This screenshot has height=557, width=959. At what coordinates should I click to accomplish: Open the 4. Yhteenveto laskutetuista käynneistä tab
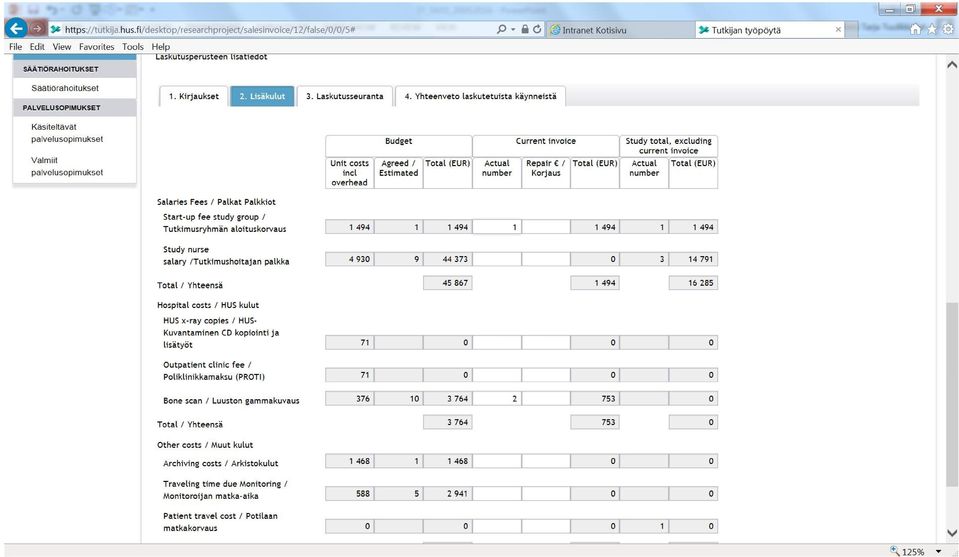481,96
